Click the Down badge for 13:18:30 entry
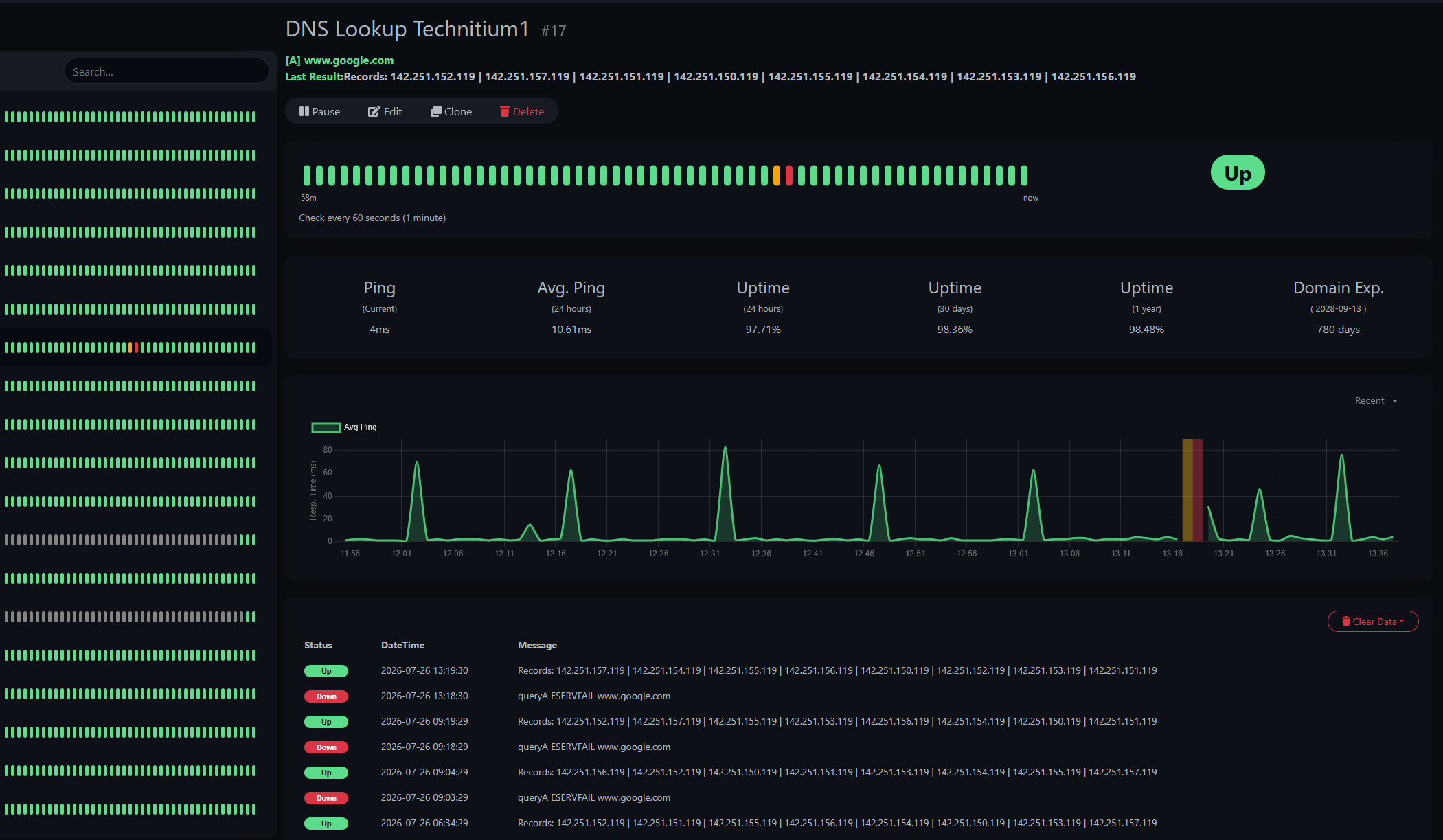Screen dimensions: 1443x840 (x=326, y=696)
